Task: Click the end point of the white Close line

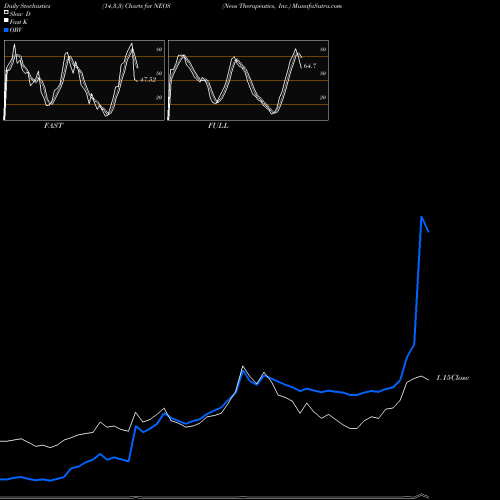Action: (x=429, y=380)
